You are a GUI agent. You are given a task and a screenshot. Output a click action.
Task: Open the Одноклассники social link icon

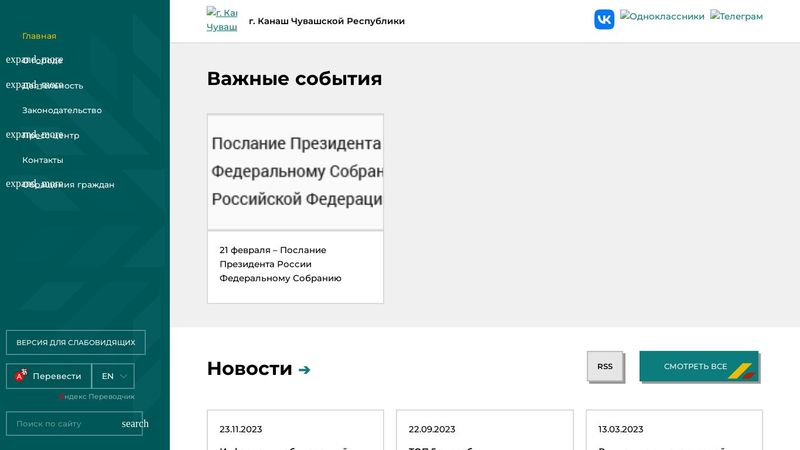[x=662, y=17]
